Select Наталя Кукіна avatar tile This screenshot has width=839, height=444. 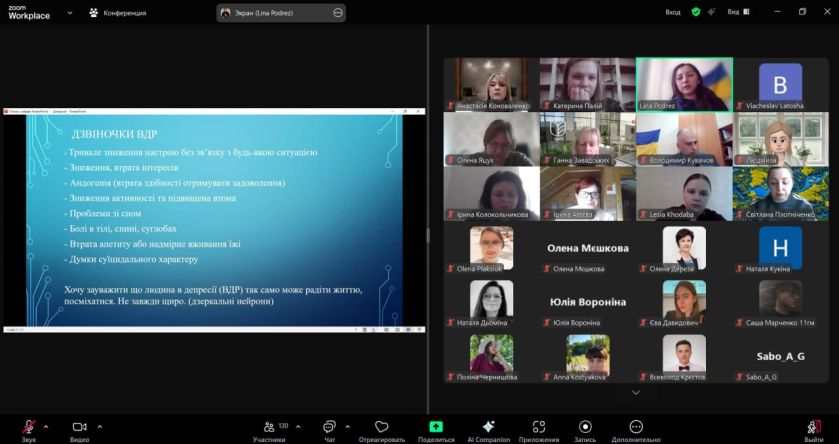pos(780,248)
